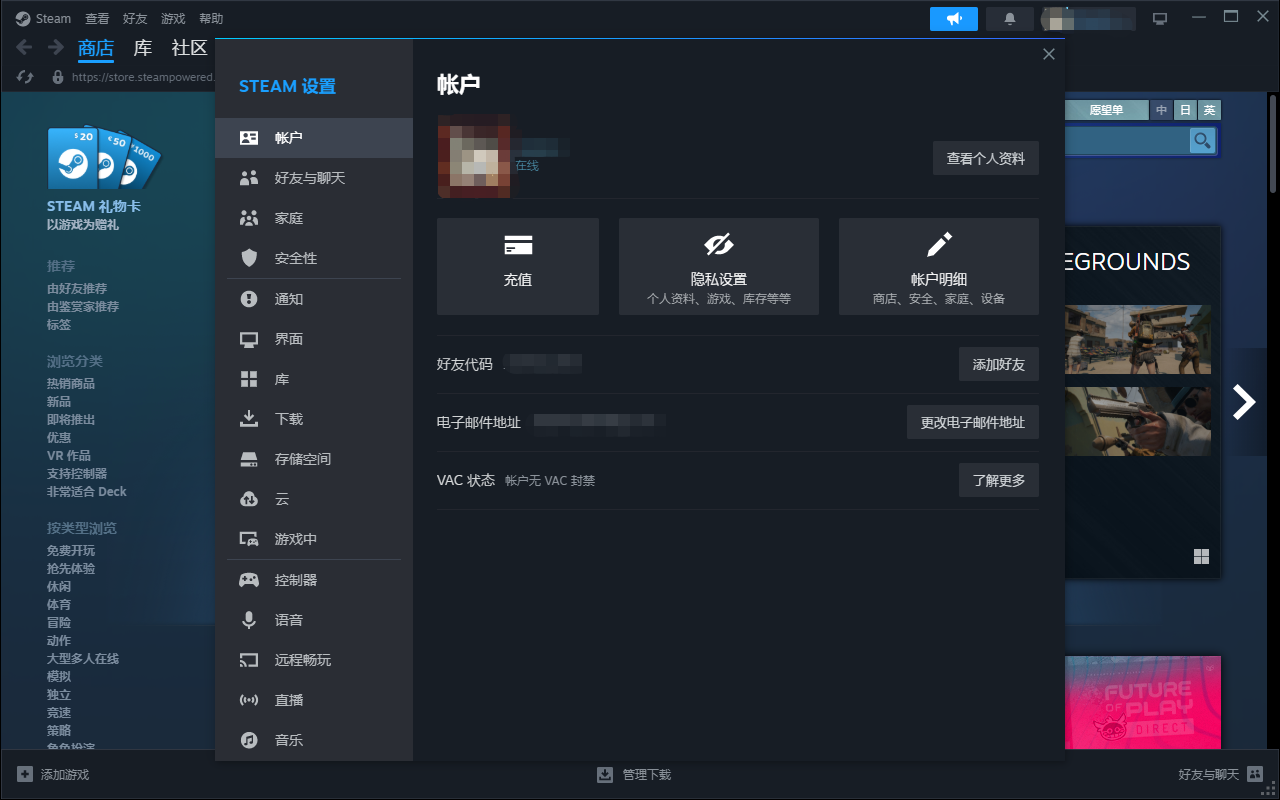Click the back navigation arrow
1280x800 pixels.
pos(26,47)
